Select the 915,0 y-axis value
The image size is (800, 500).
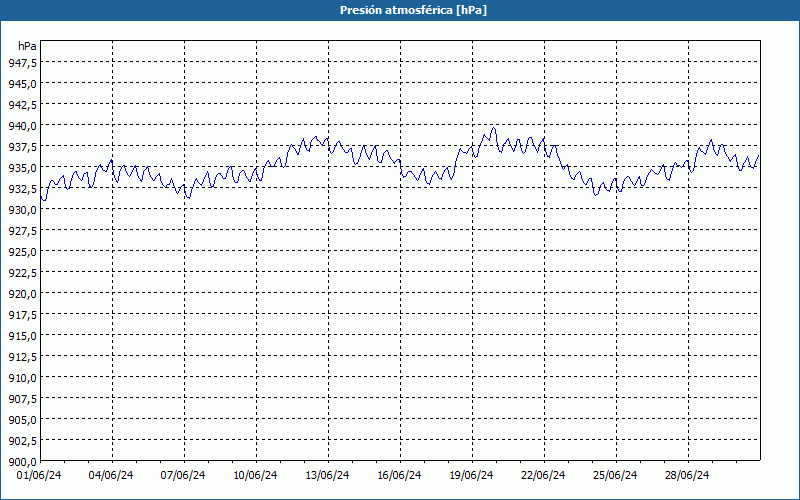(x=22, y=336)
